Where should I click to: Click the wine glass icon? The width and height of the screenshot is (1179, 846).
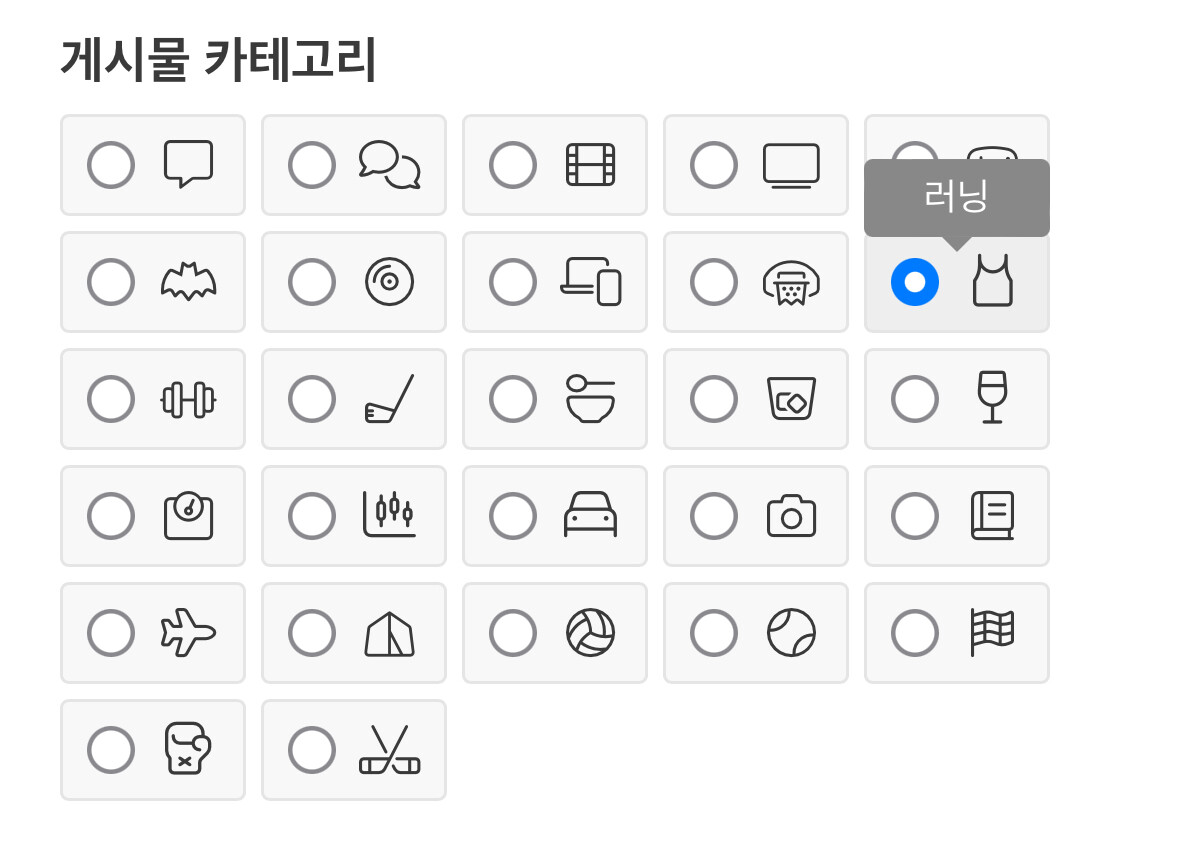(x=992, y=398)
